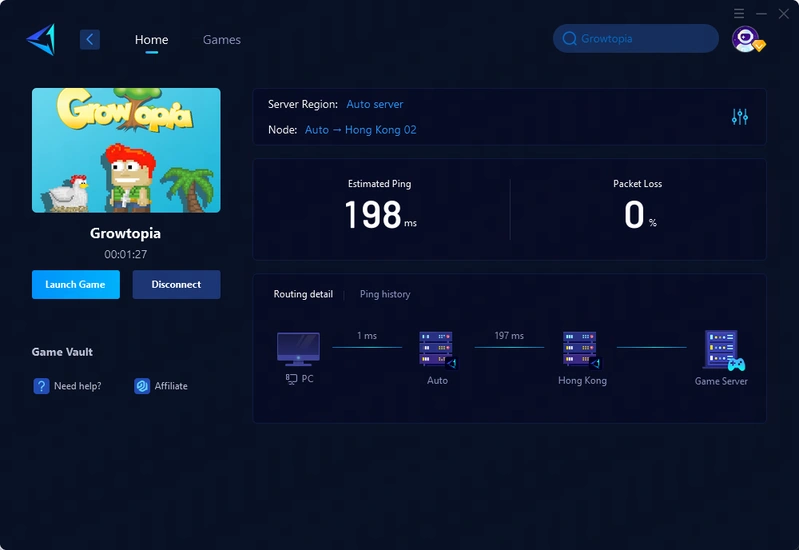Viewport: 799px width, 550px height.
Task: Select the Routing detail tab
Action: click(x=303, y=294)
